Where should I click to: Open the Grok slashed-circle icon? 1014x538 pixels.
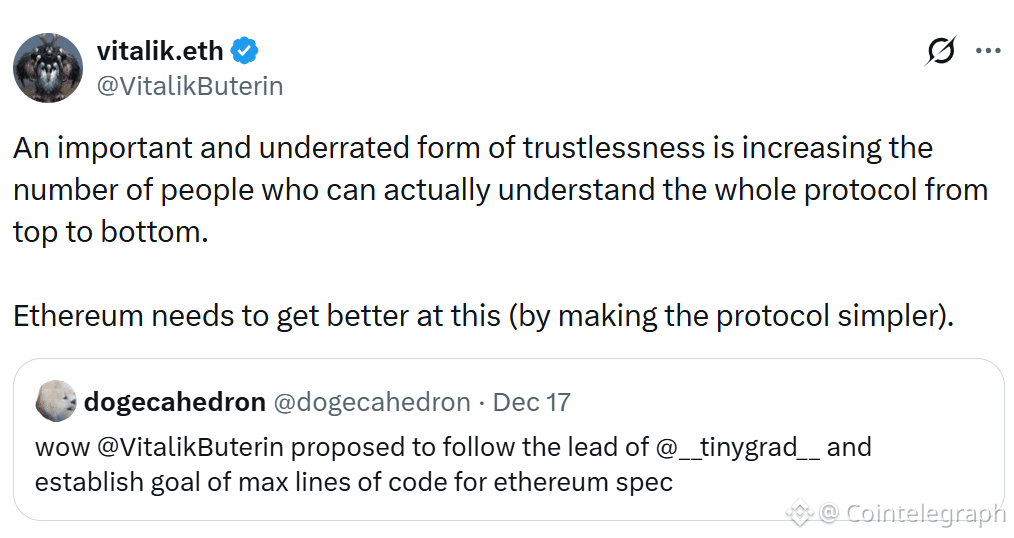point(940,50)
